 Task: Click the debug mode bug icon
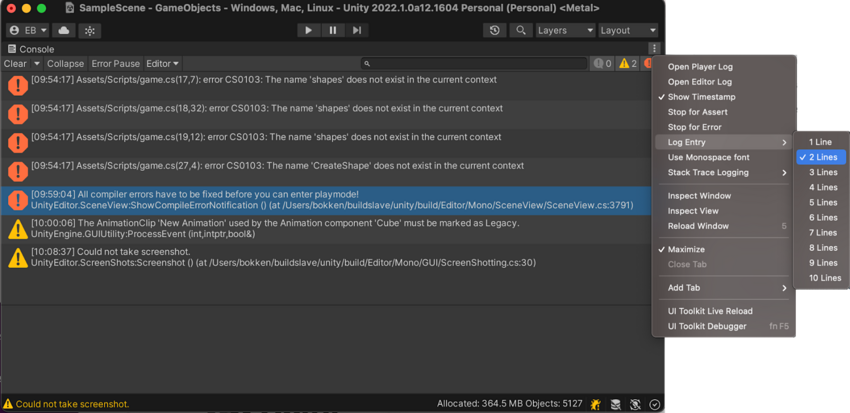[596, 404]
